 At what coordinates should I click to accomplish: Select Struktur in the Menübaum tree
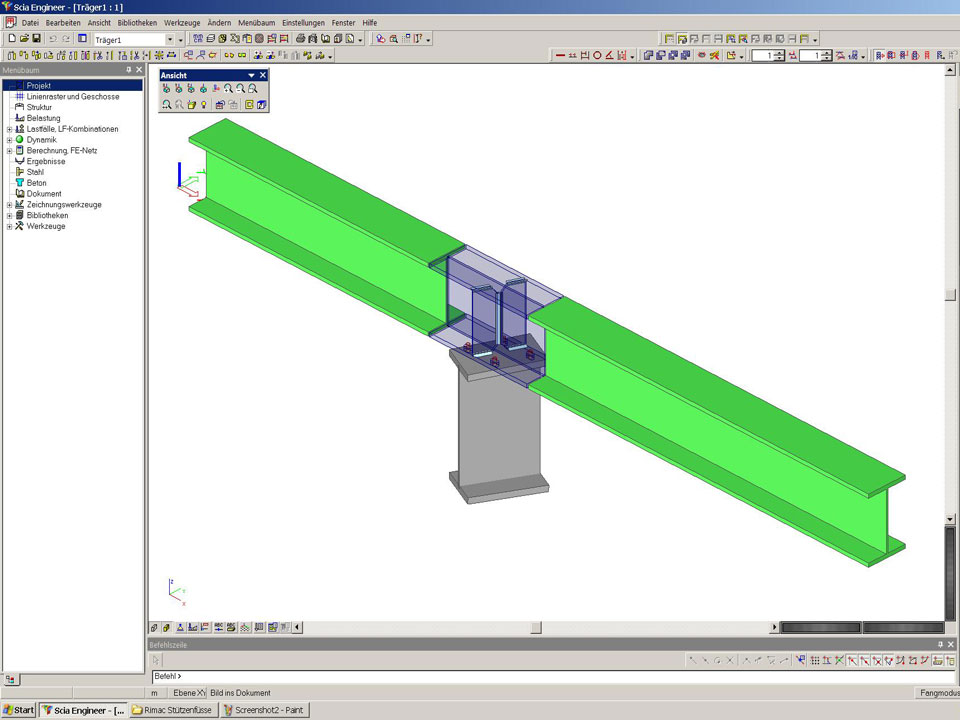(x=39, y=107)
